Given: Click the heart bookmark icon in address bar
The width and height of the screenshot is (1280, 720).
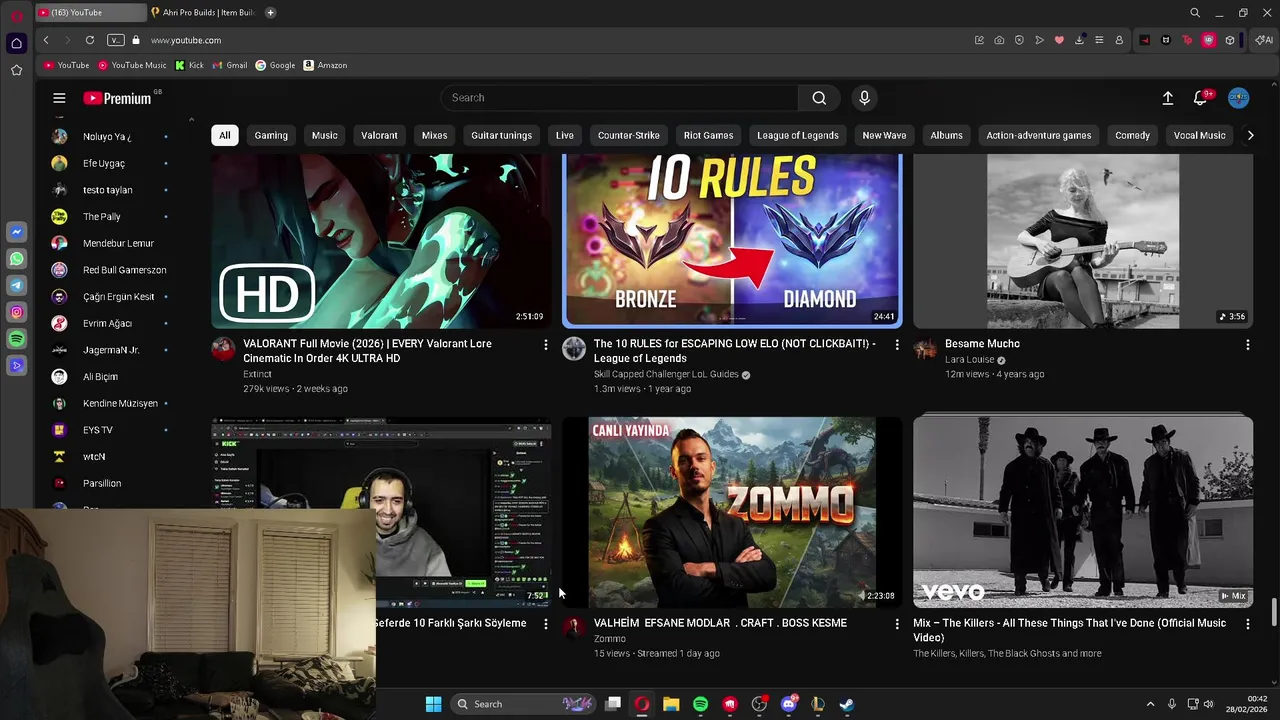Looking at the screenshot, I should click(1059, 40).
